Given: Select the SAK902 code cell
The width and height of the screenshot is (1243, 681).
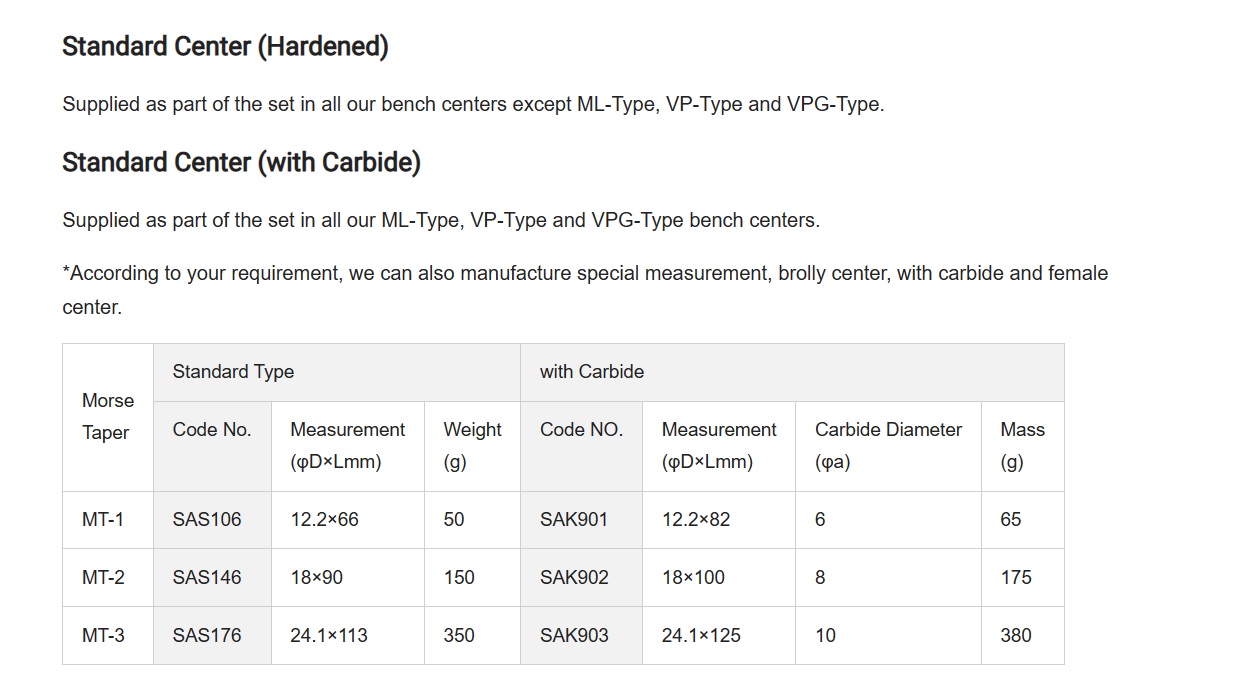Looking at the screenshot, I should [581, 578].
